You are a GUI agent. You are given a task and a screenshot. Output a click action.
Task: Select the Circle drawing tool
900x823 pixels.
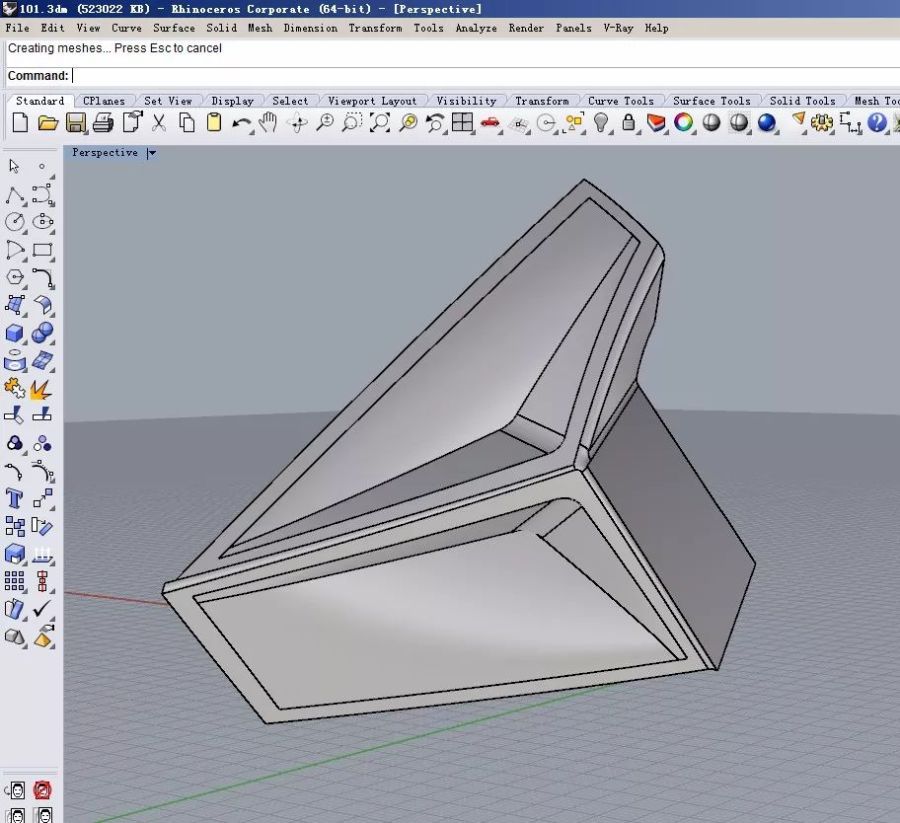click(x=15, y=222)
